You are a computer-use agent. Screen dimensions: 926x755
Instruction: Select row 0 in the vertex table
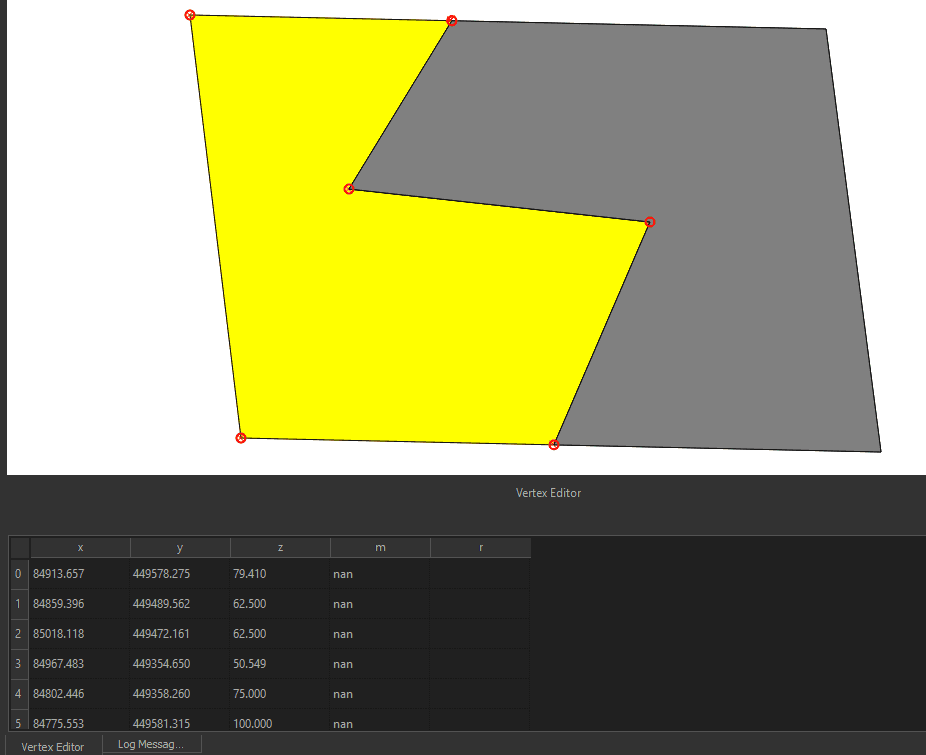[18, 574]
